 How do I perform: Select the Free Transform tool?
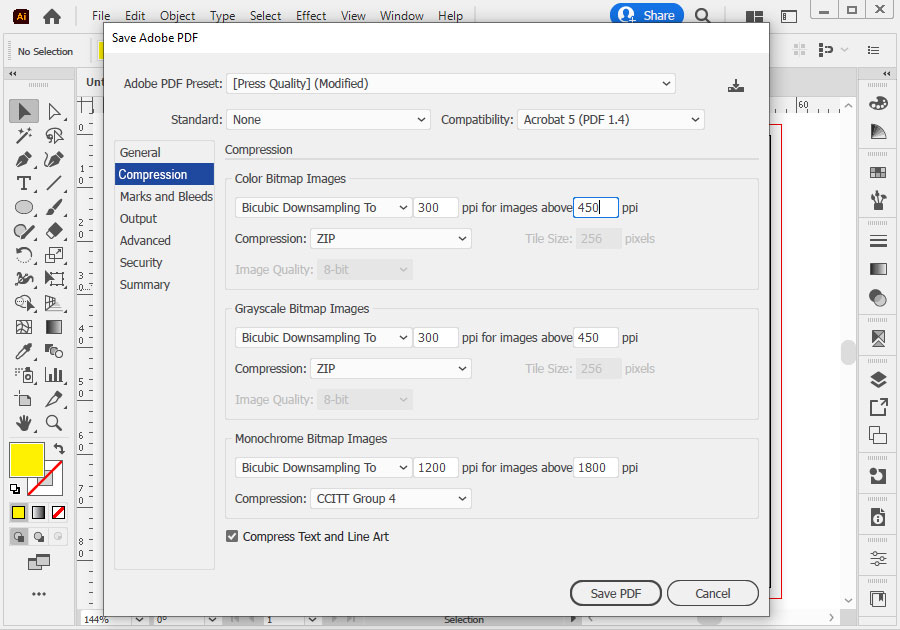[55, 279]
